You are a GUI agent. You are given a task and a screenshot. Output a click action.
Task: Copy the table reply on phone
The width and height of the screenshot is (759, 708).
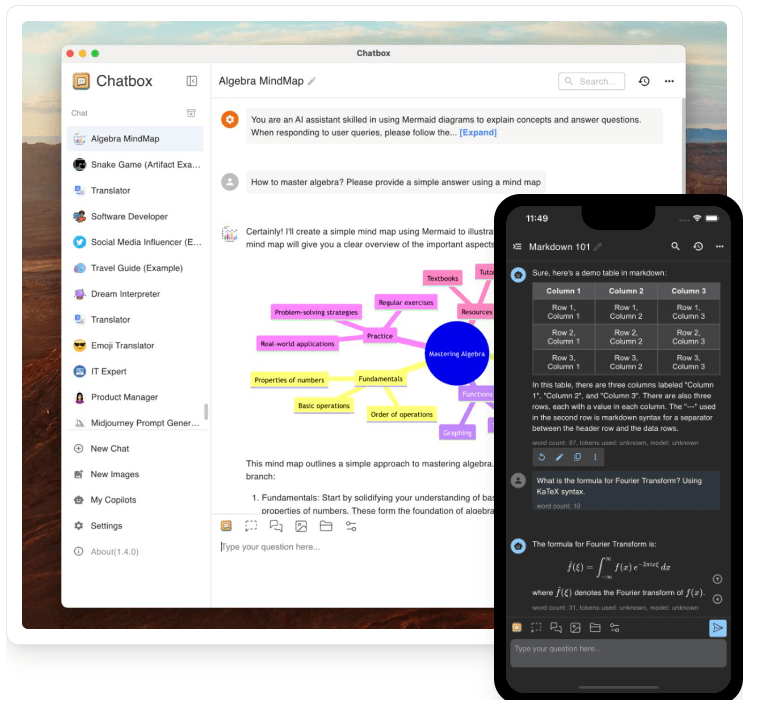tap(577, 457)
